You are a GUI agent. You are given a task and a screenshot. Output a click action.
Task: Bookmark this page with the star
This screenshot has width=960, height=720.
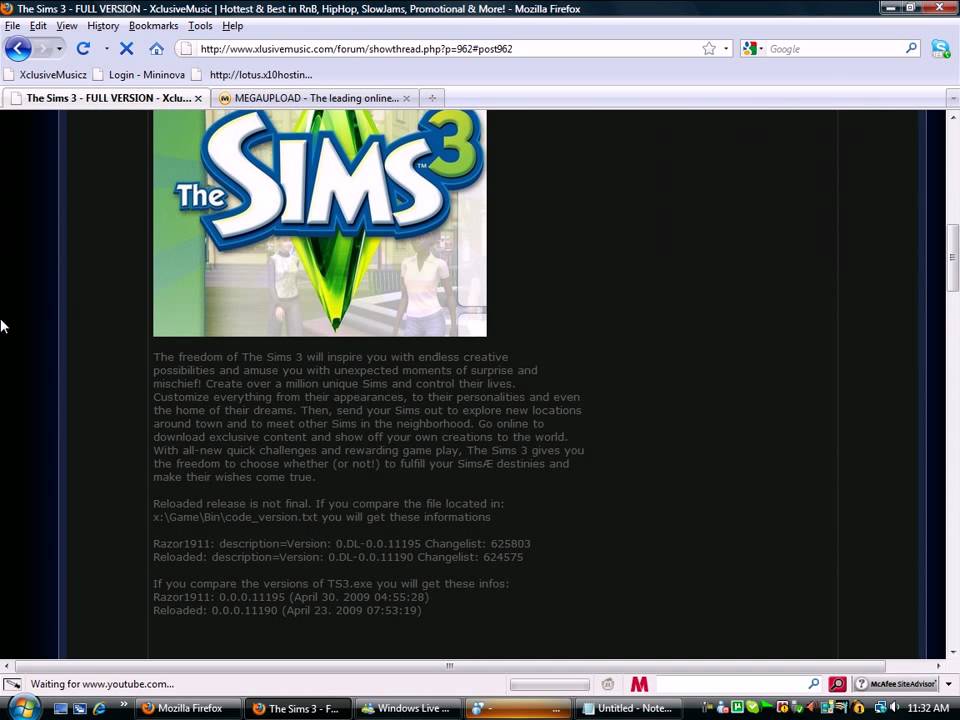[x=709, y=48]
